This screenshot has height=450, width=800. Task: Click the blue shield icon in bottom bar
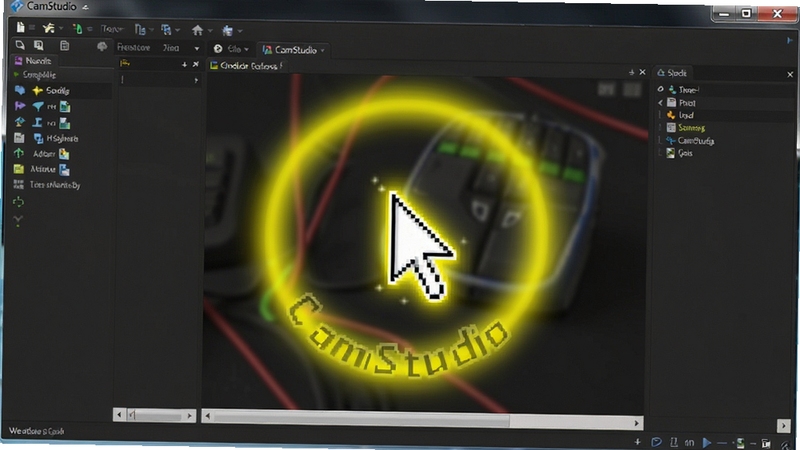point(657,442)
